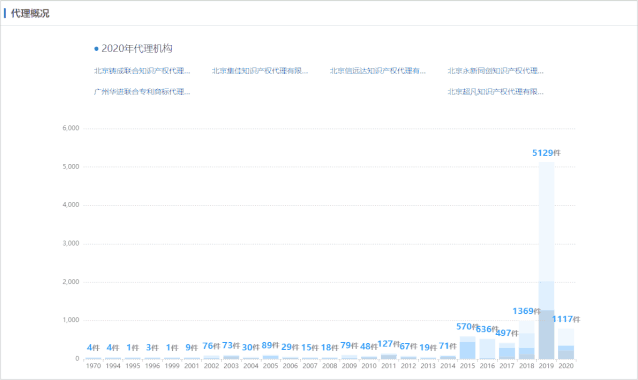Open the 北京超凡知识产权代理有限 agency link
638x380 pixels.
tap(496, 92)
